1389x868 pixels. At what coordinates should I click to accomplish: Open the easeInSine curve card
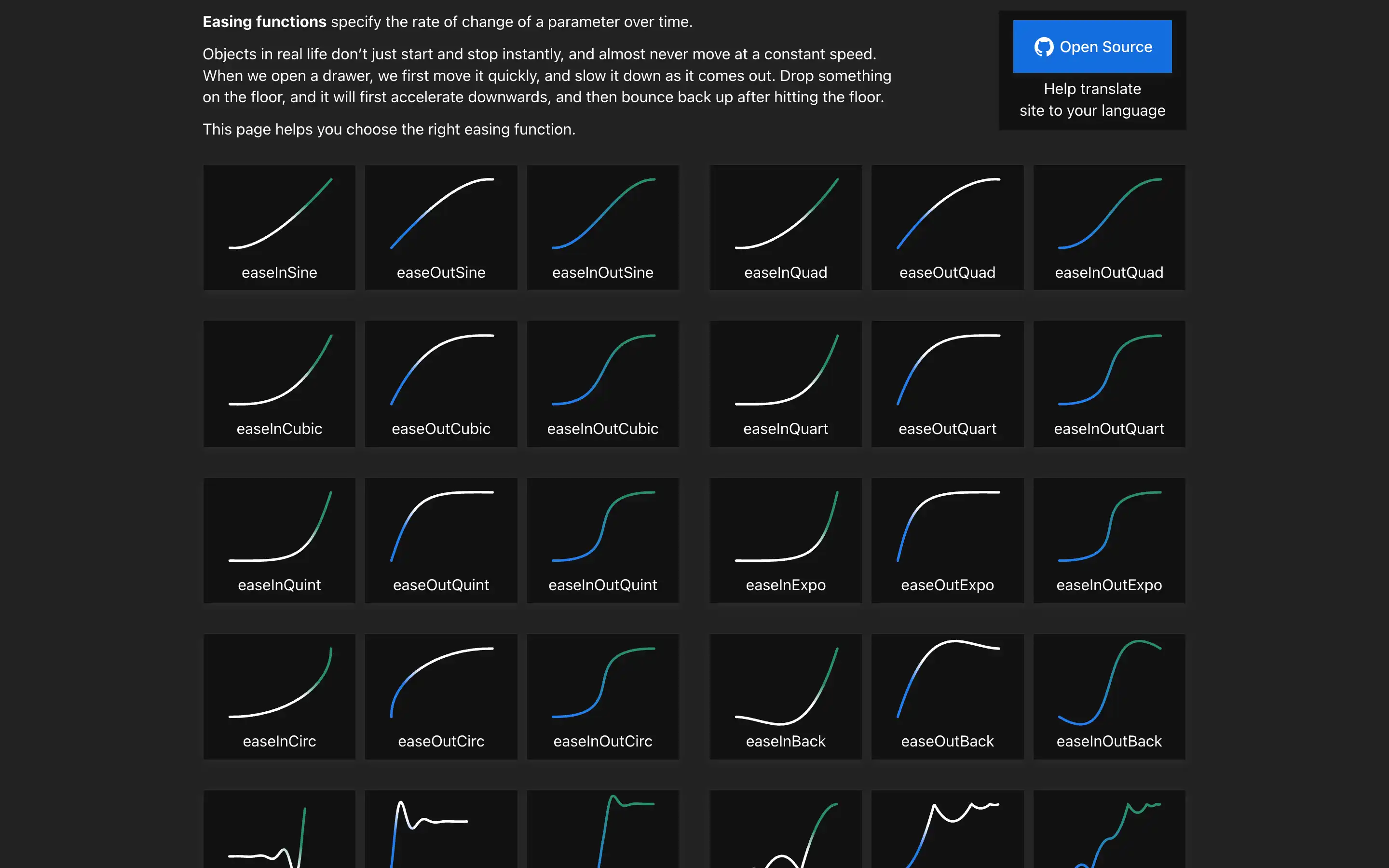point(280,228)
